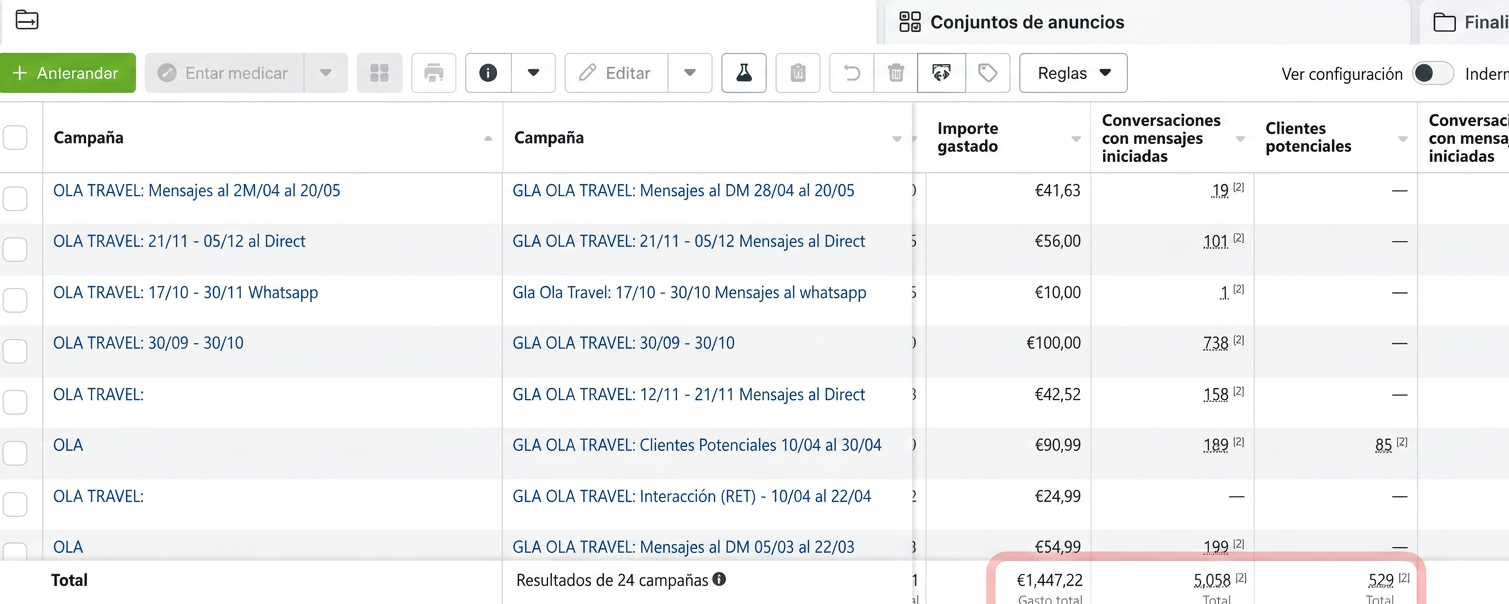Viewport: 1509px width, 604px height.
Task: Click the 529 total leads value
Action: click(1381, 580)
